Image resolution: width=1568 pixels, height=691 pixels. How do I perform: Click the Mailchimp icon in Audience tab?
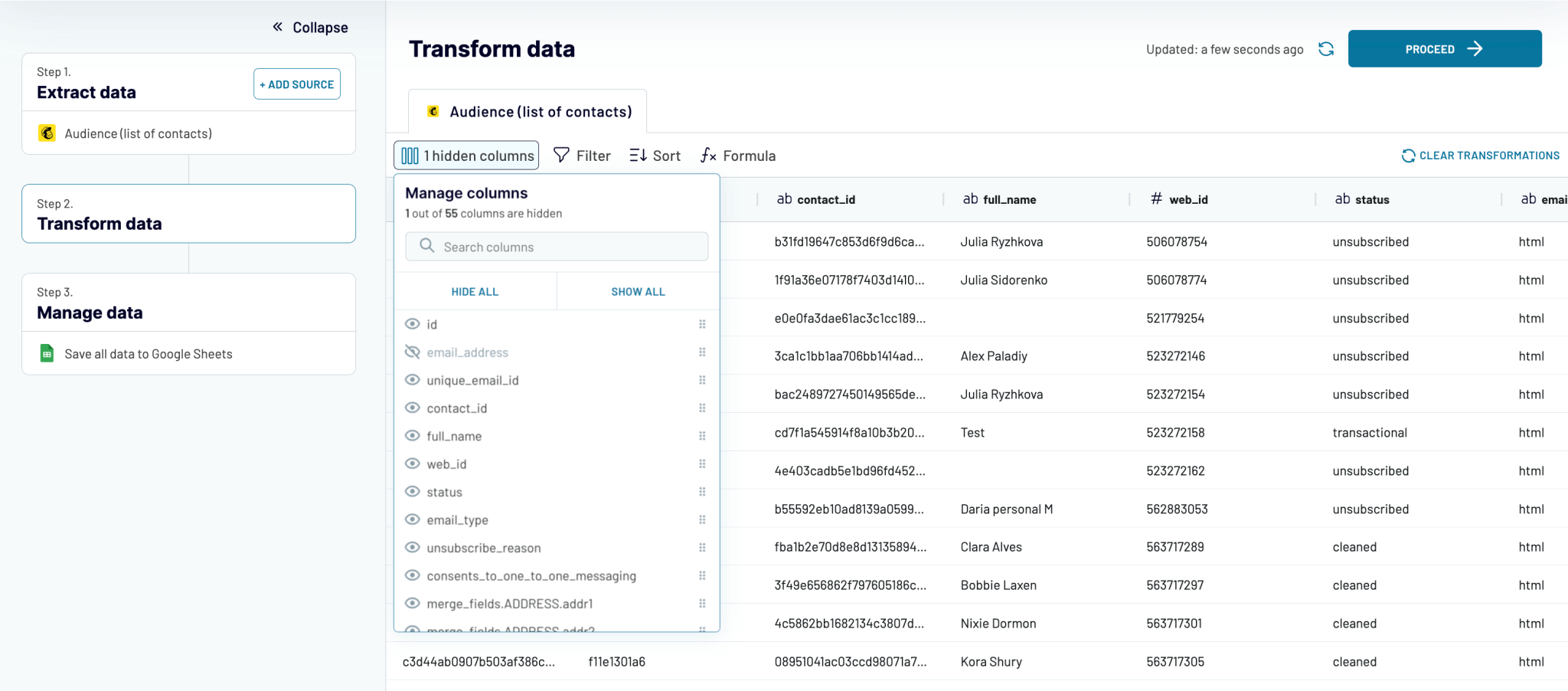[x=433, y=112]
